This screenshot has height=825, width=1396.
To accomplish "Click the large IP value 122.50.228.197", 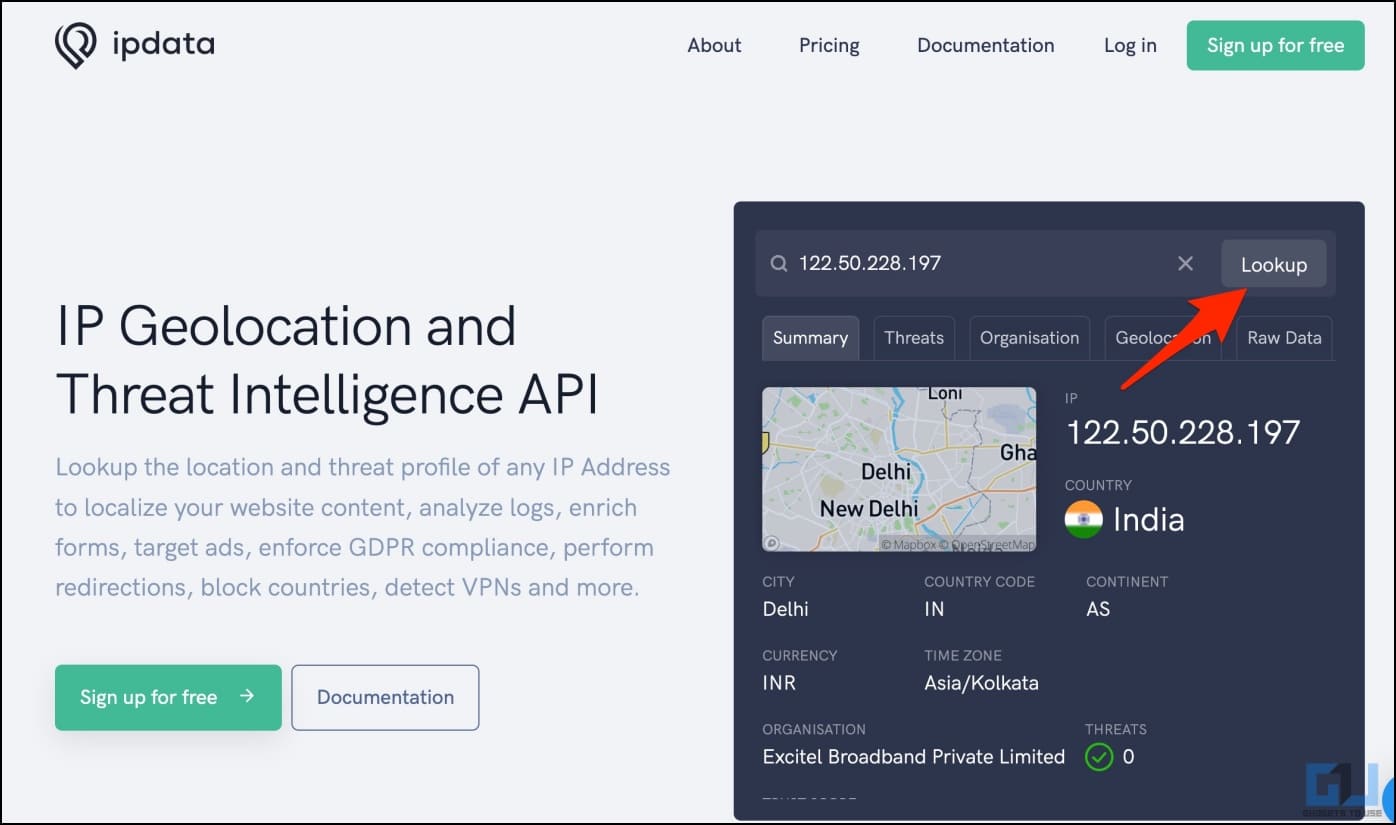I will (1183, 432).
